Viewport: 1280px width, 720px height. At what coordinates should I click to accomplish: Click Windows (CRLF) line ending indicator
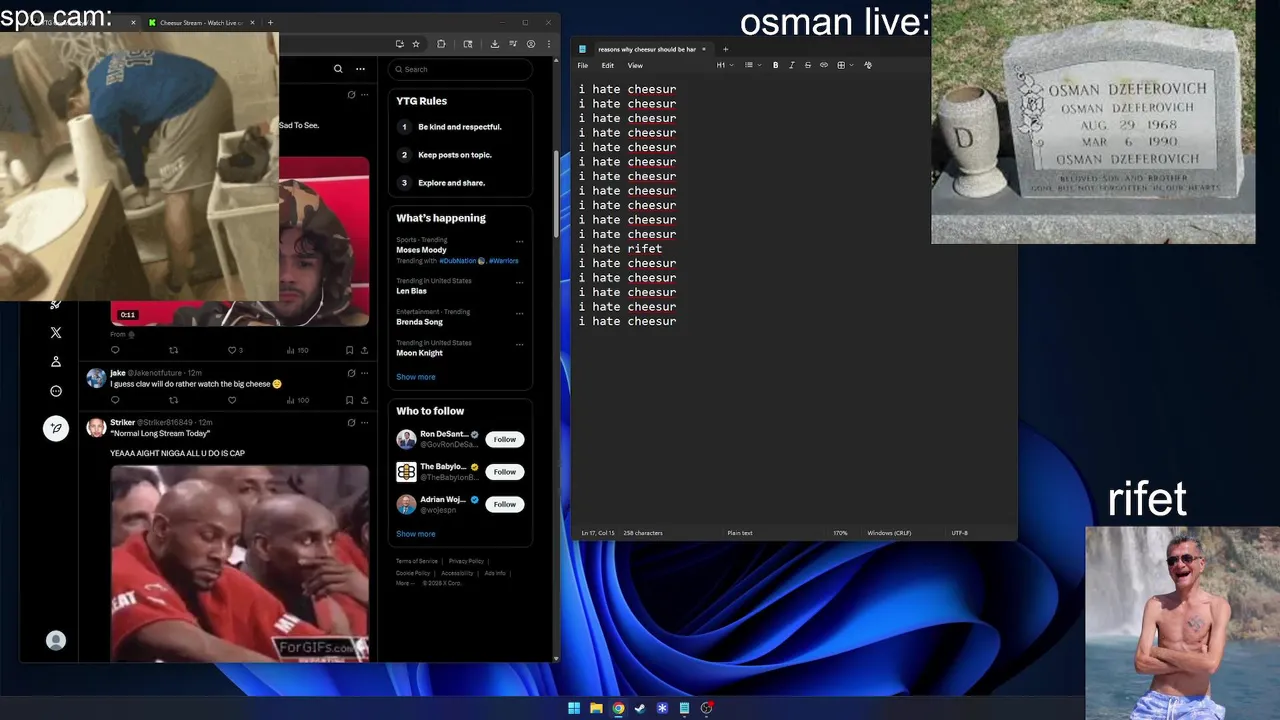(889, 533)
